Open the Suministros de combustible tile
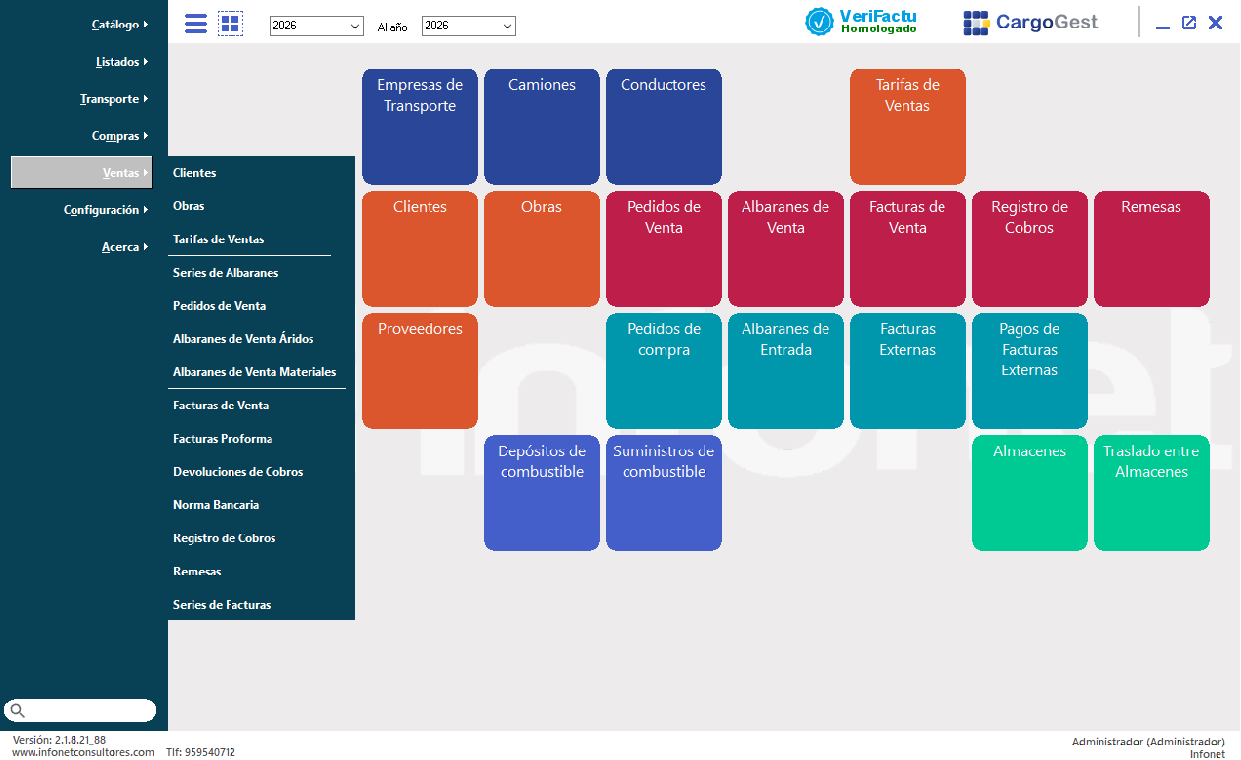The height and width of the screenshot is (760, 1241). 664,493
